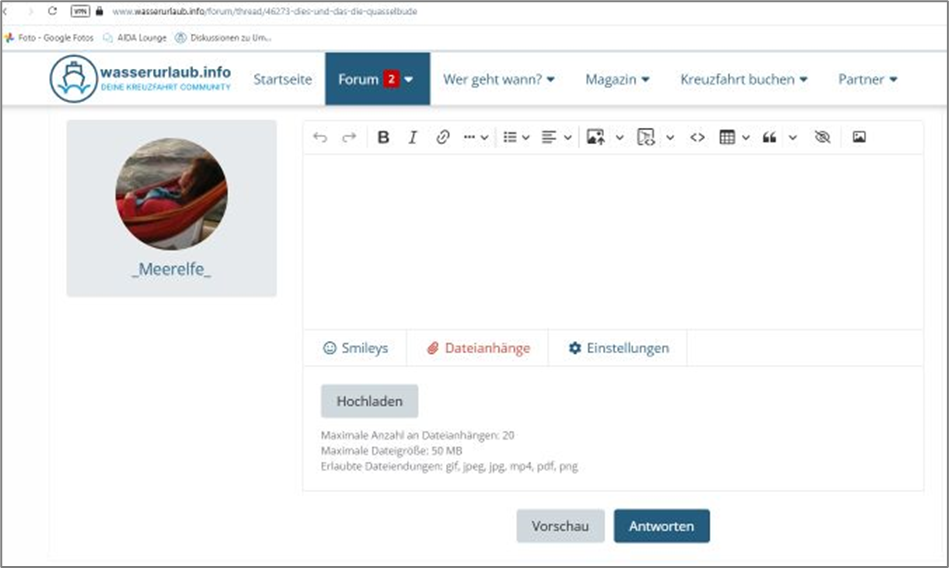The width and height of the screenshot is (949, 568).
Task: Switch to the Einstellungen tab
Action: (618, 348)
